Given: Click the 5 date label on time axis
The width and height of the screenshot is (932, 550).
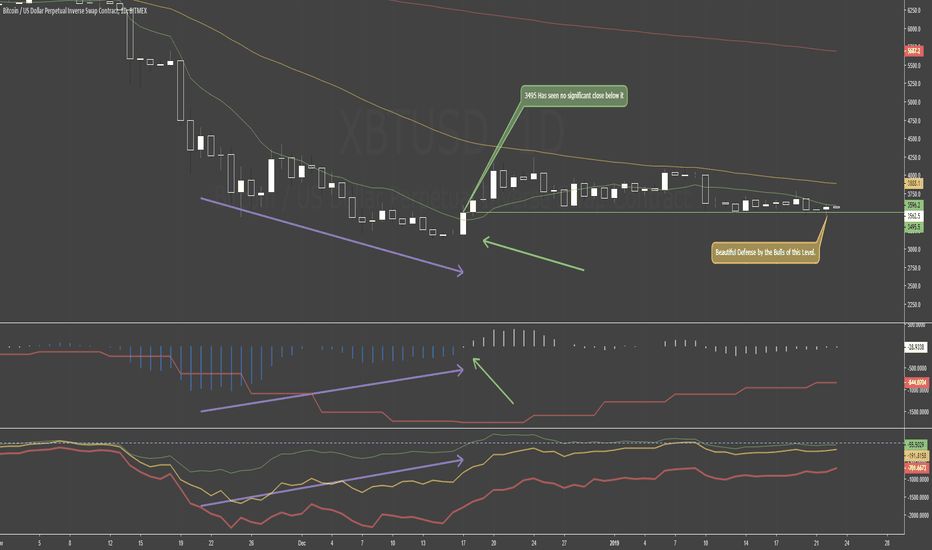Looking at the screenshot, I should [x=40, y=543].
